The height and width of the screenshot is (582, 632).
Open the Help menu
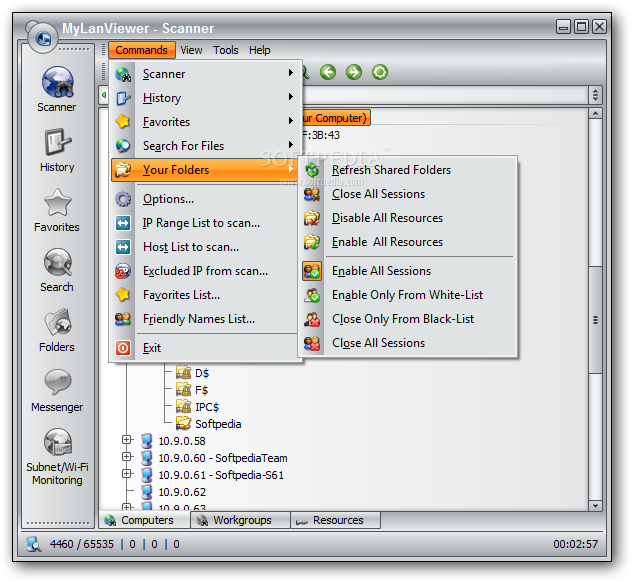pyautogui.click(x=260, y=50)
